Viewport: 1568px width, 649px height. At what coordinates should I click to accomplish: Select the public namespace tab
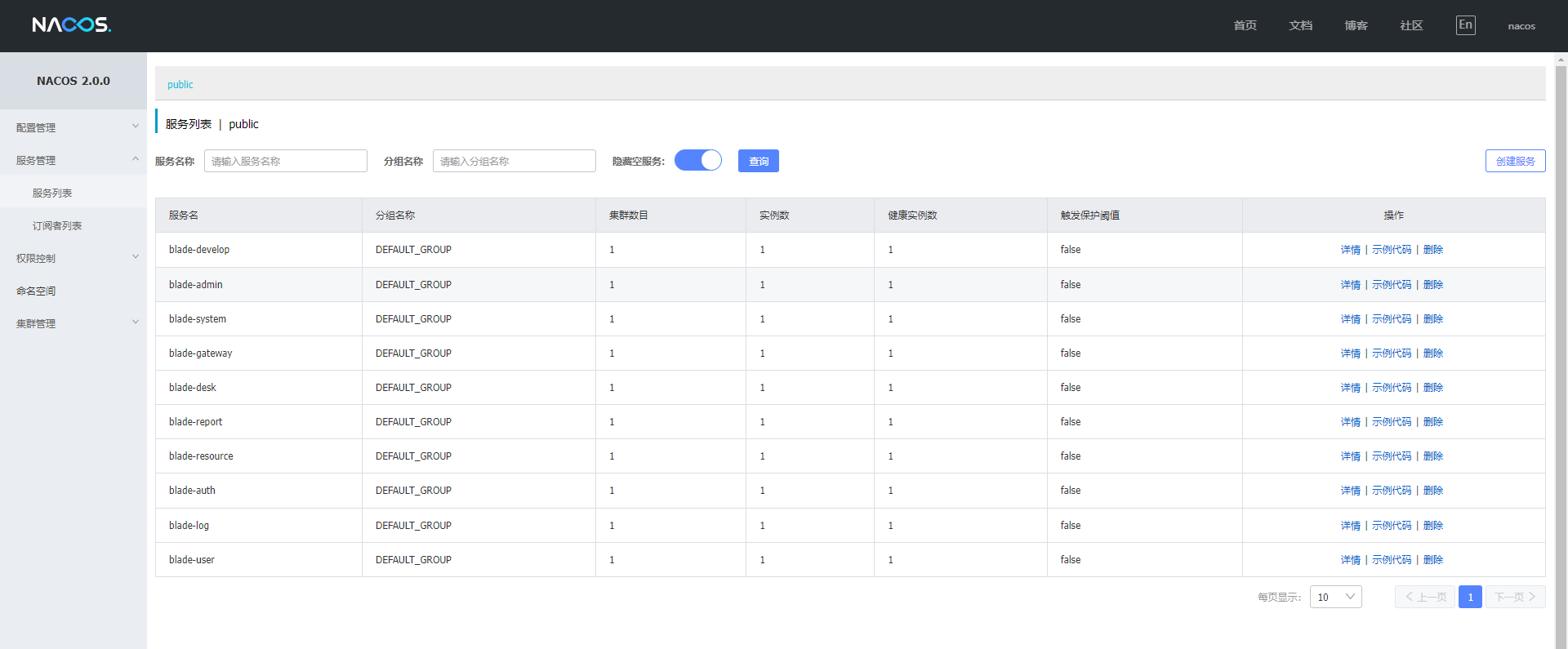[180, 84]
